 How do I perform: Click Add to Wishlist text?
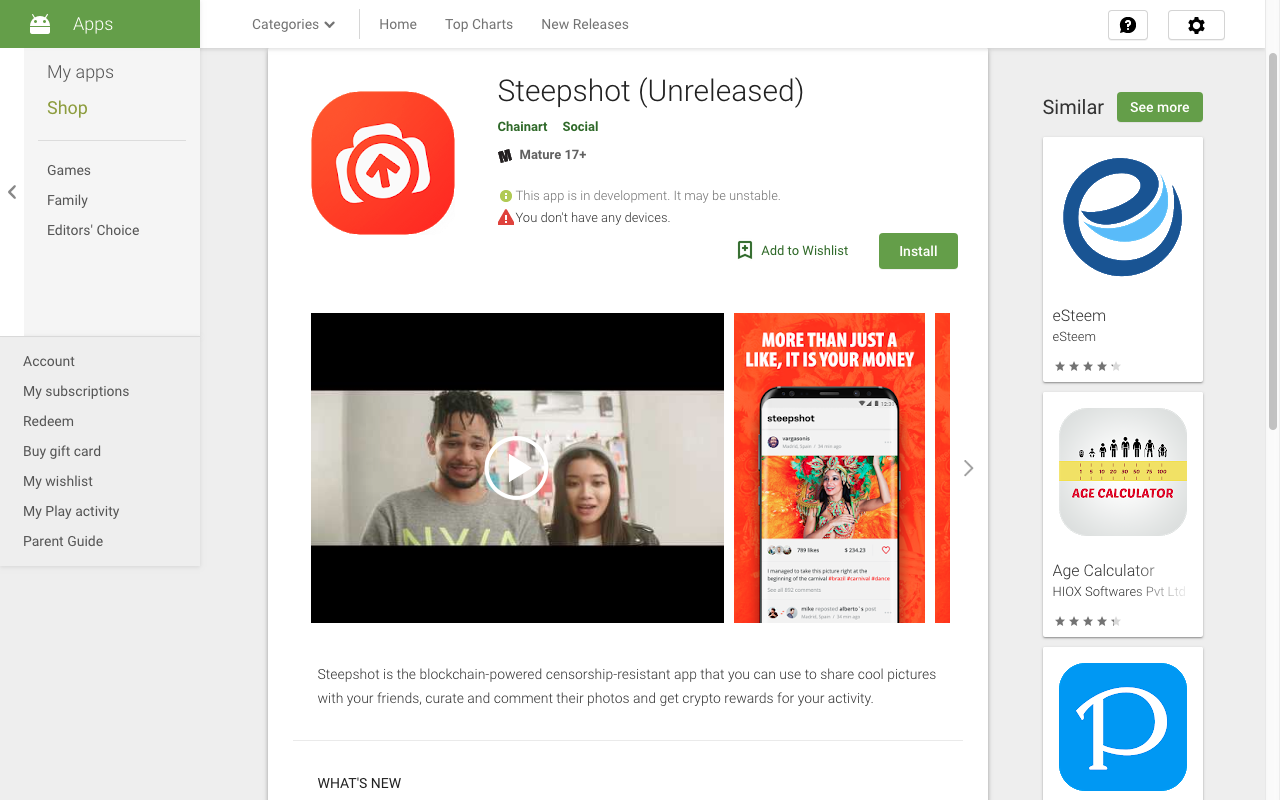point(804,251)
